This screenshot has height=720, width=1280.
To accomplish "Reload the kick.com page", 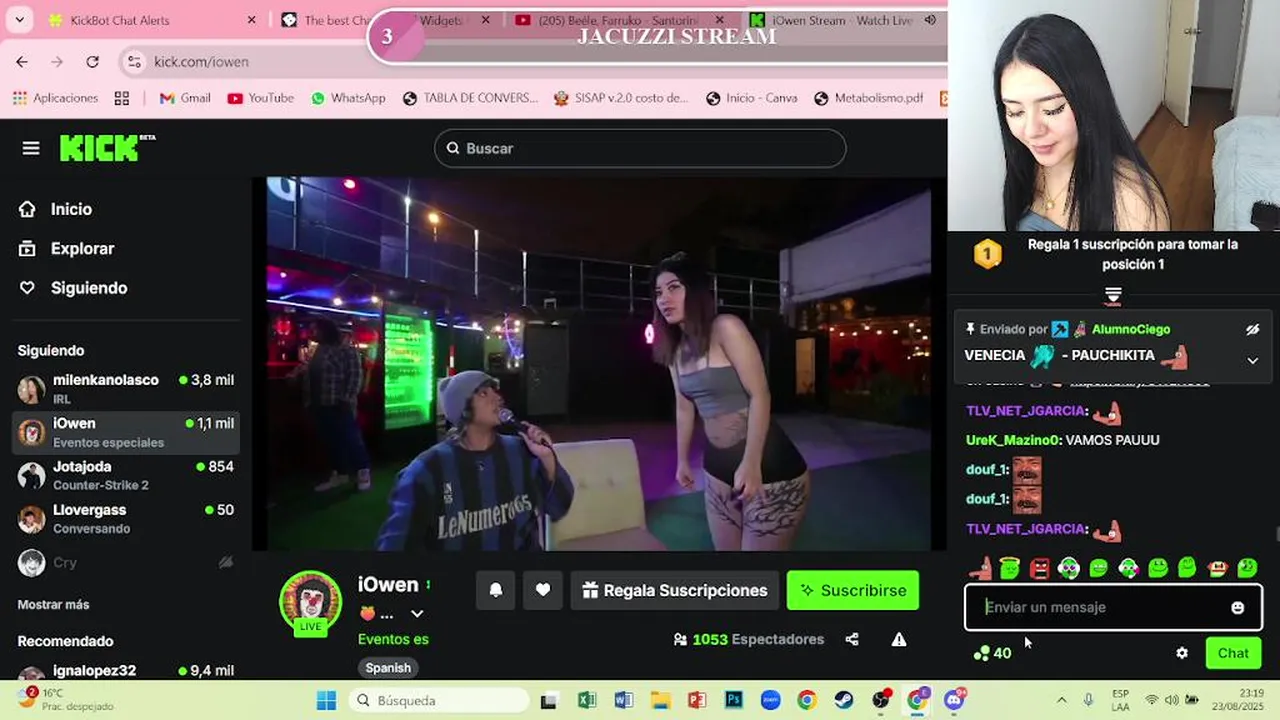I will [x=92, y=61].
